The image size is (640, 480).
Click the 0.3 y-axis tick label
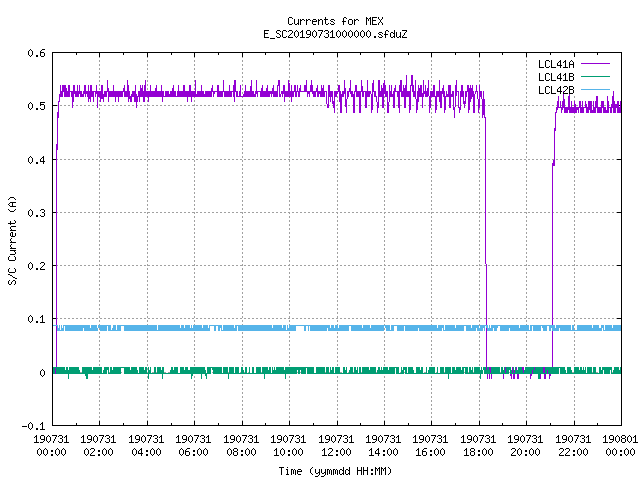(x=36, y=213)
